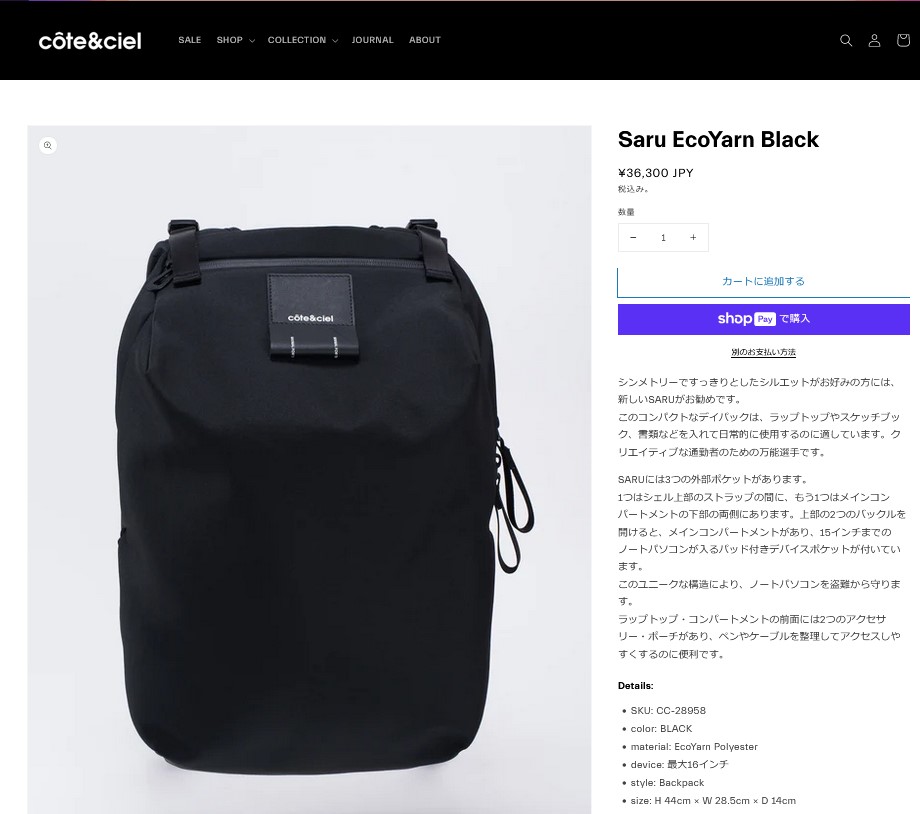Screen dimensions: 920x814
Task: Click the chevron next to COLLECTION
Action: [x=335, y=40]
